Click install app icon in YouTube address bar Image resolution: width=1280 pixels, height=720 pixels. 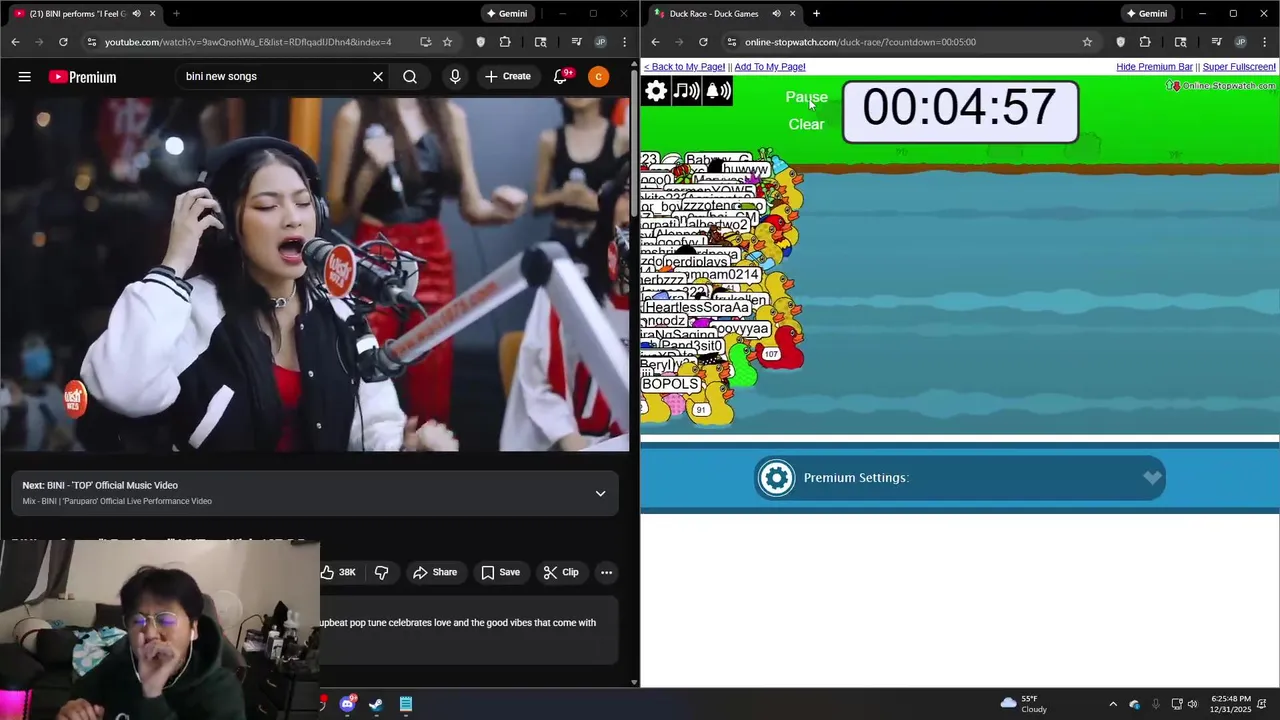point(425,42)
